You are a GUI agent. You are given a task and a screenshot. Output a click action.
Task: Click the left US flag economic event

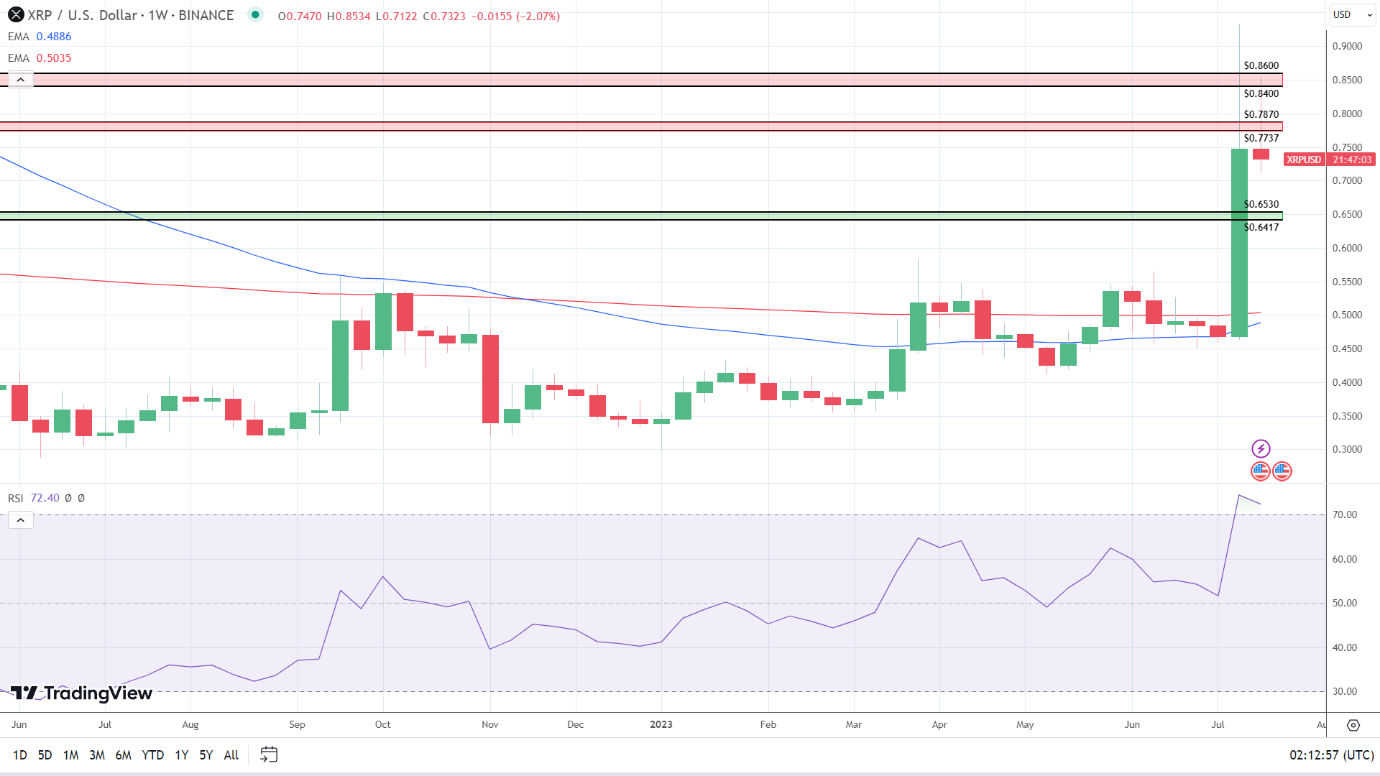[x=1260, y=470]
